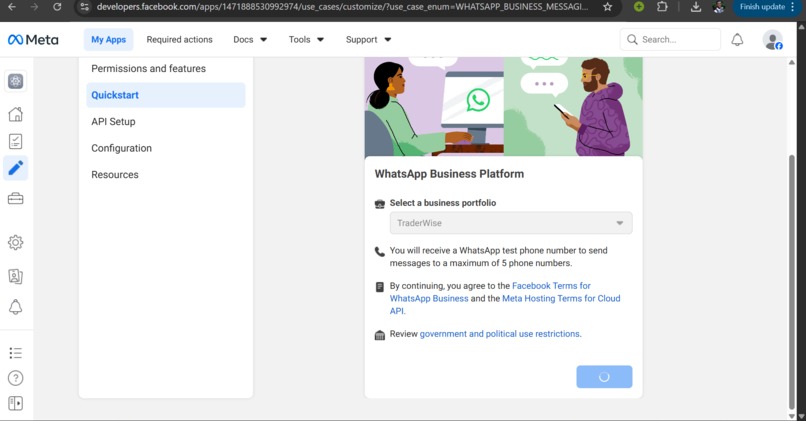Reload the page
The width and height of the screenshot is (806, 421).
pos(57,7)
